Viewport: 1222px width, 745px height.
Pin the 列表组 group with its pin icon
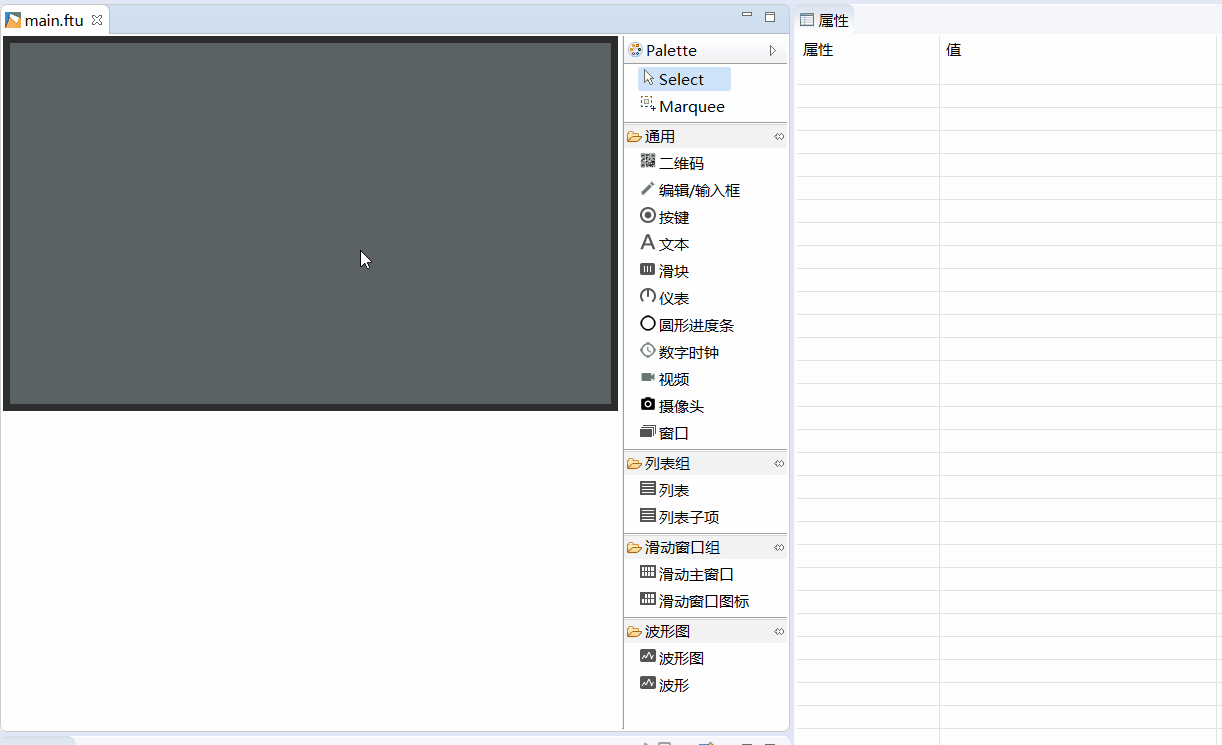(779, 463)
